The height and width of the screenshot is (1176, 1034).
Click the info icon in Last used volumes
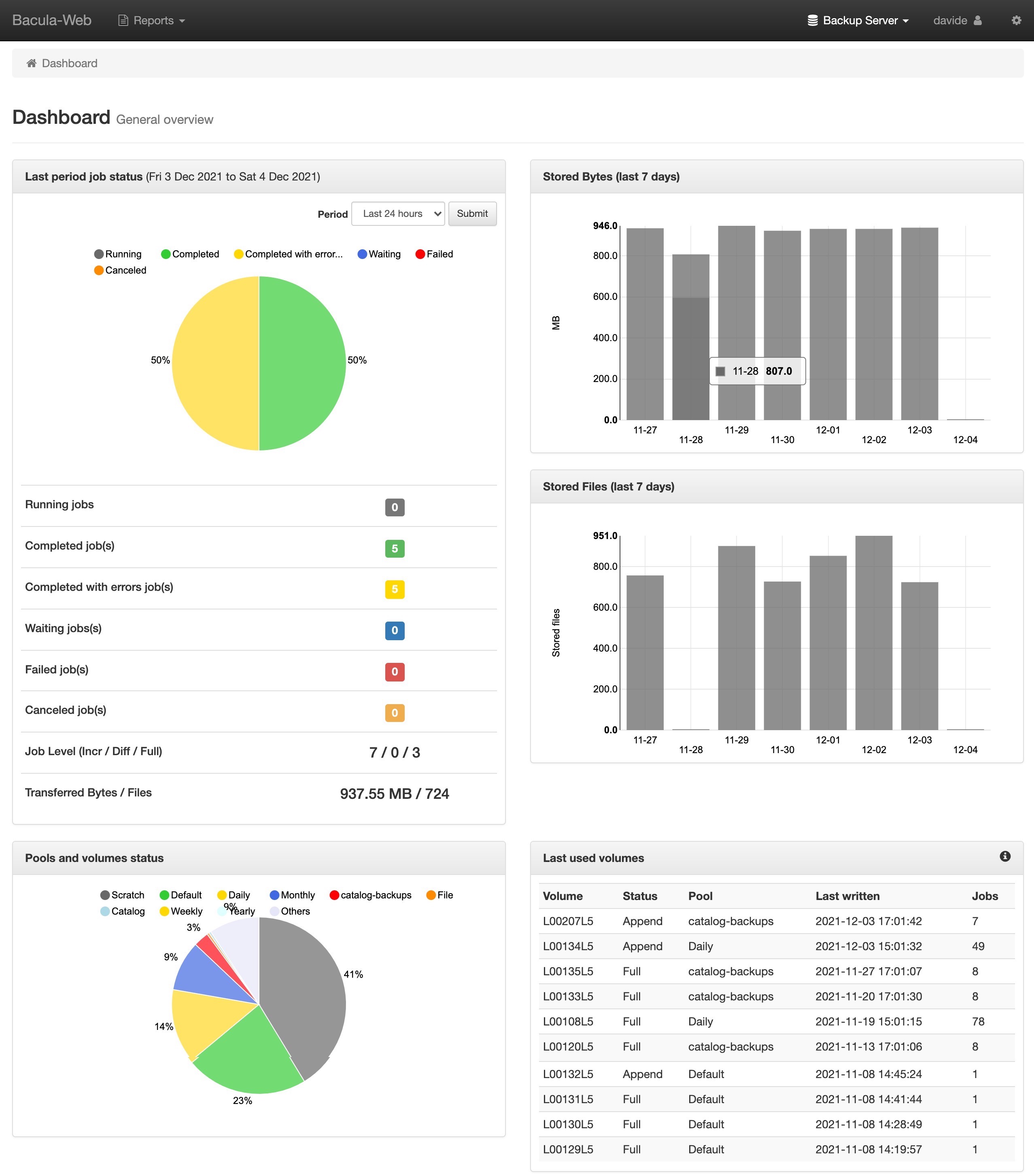click(1004, 856)
